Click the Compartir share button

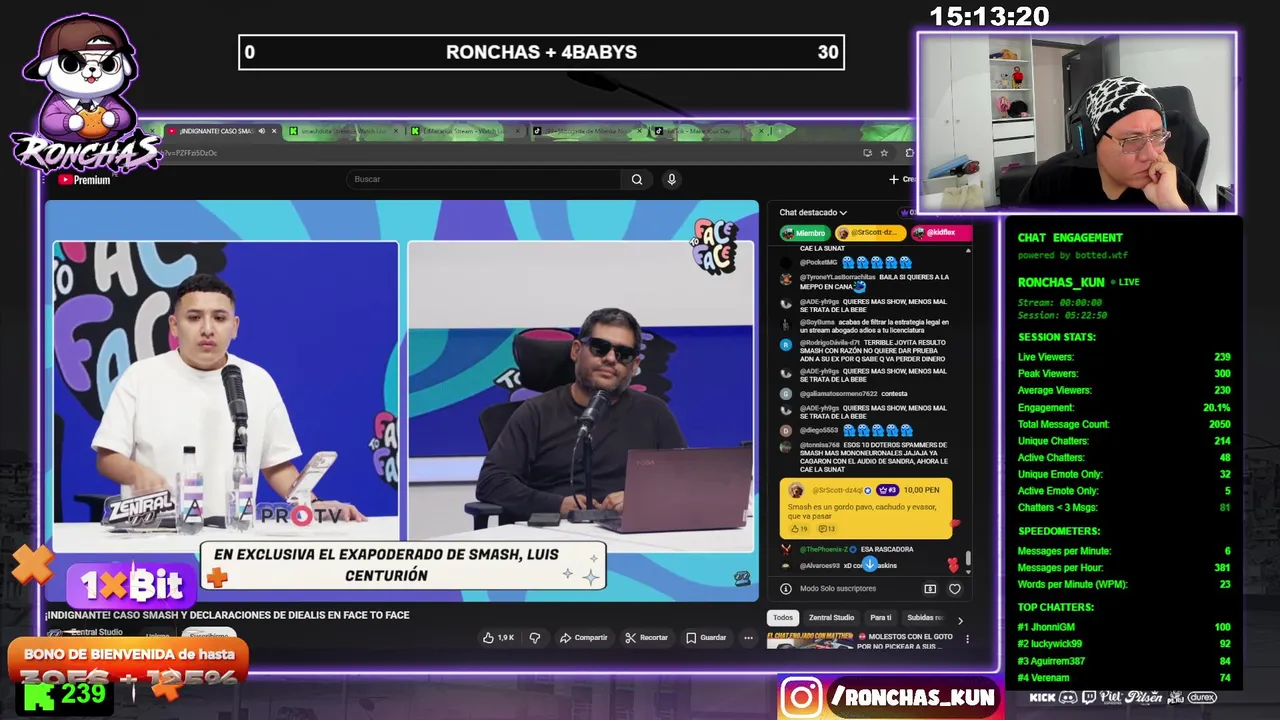click(x=583, y=638)
